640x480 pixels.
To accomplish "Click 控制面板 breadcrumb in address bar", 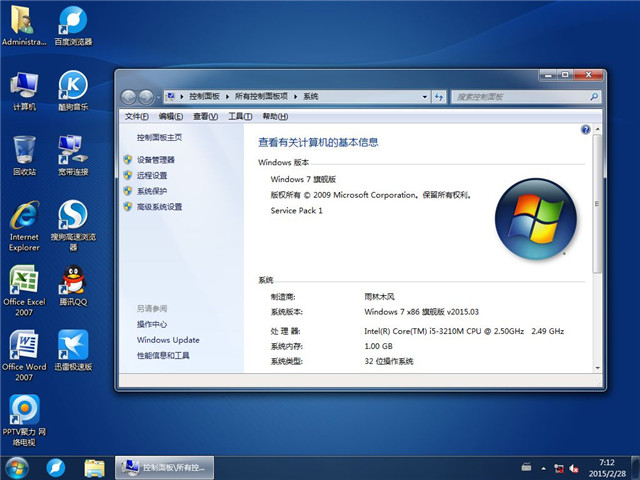I will pos(204,96).
